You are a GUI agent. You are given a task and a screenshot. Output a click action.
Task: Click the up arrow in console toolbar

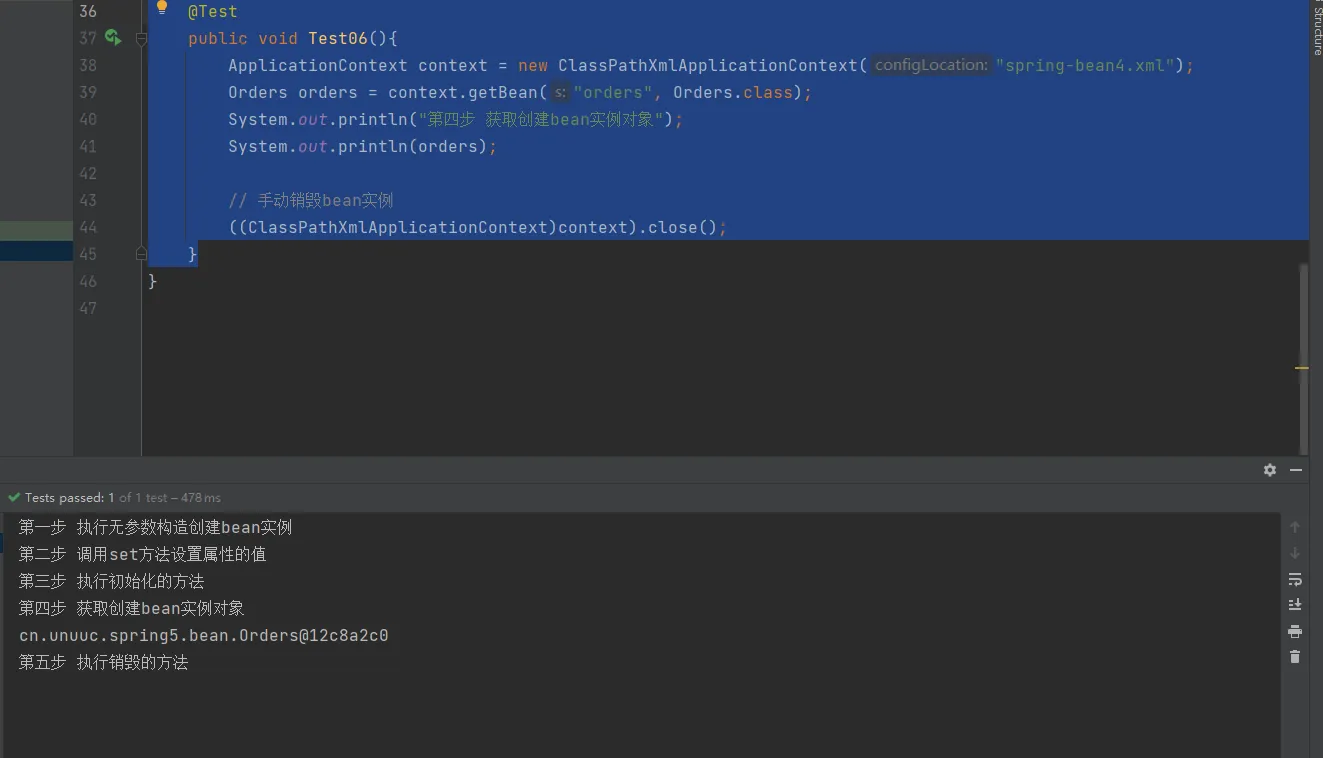(1295, 527)
